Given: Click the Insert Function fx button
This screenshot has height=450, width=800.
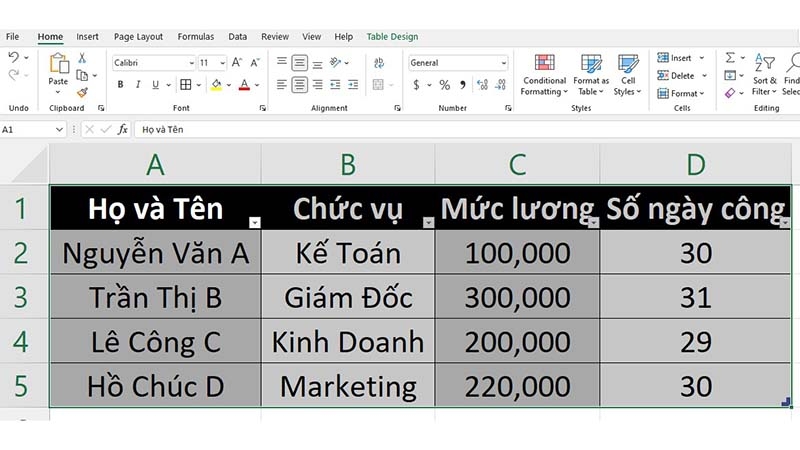Looking at the screenshot, I should 122,130.
